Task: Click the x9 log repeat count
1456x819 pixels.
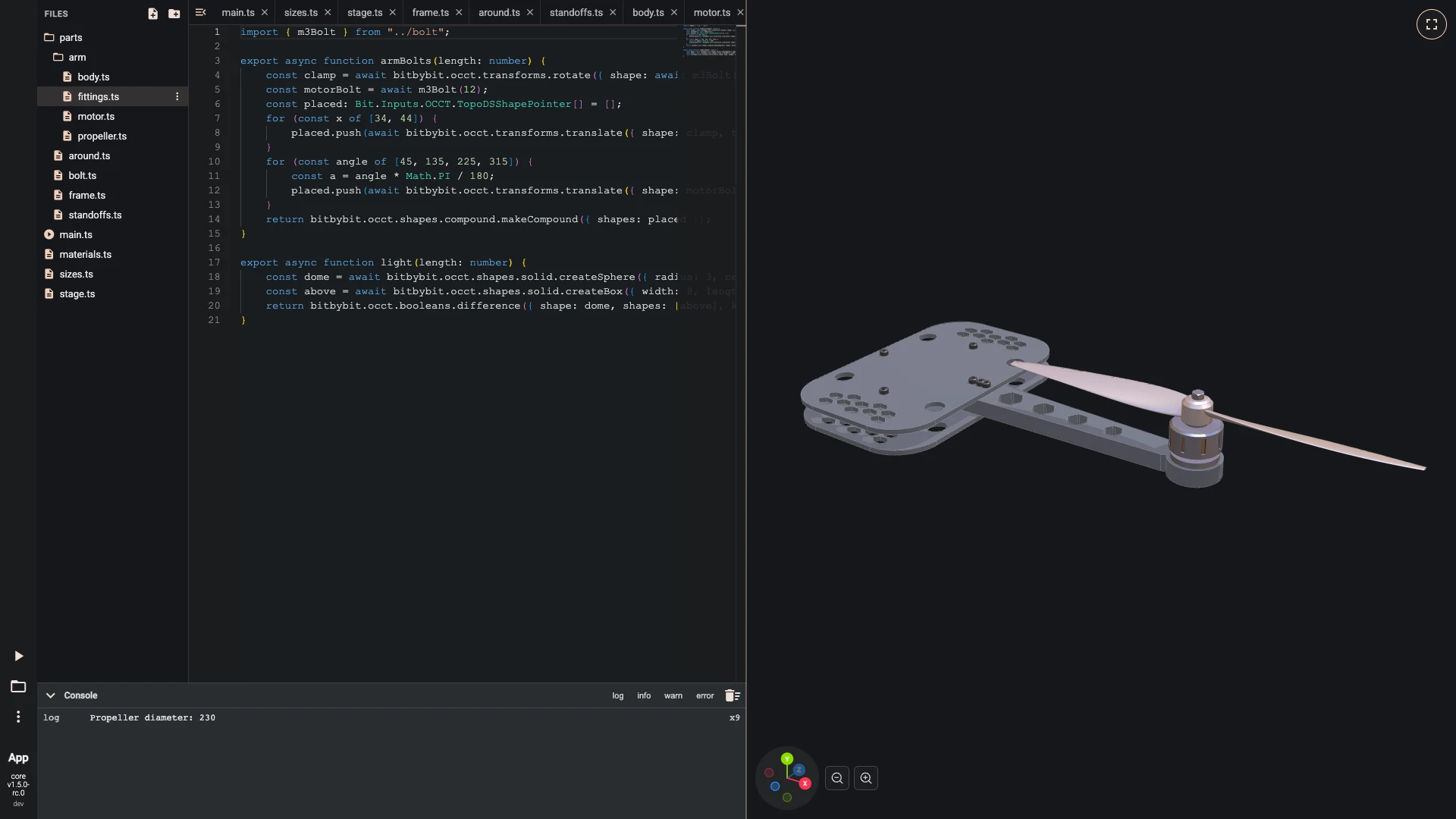Action: pyautogui.click(x=734, y=717)
